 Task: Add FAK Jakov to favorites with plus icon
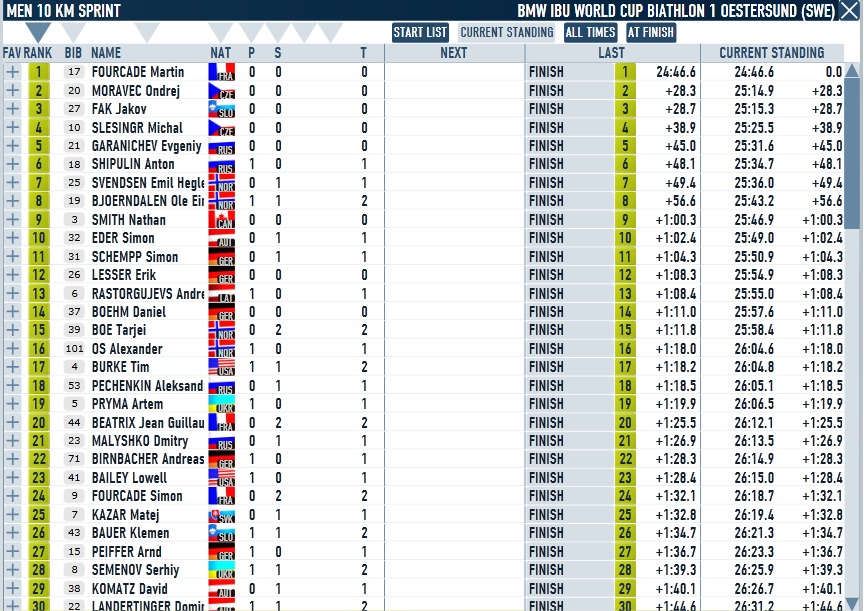[12, 109]
